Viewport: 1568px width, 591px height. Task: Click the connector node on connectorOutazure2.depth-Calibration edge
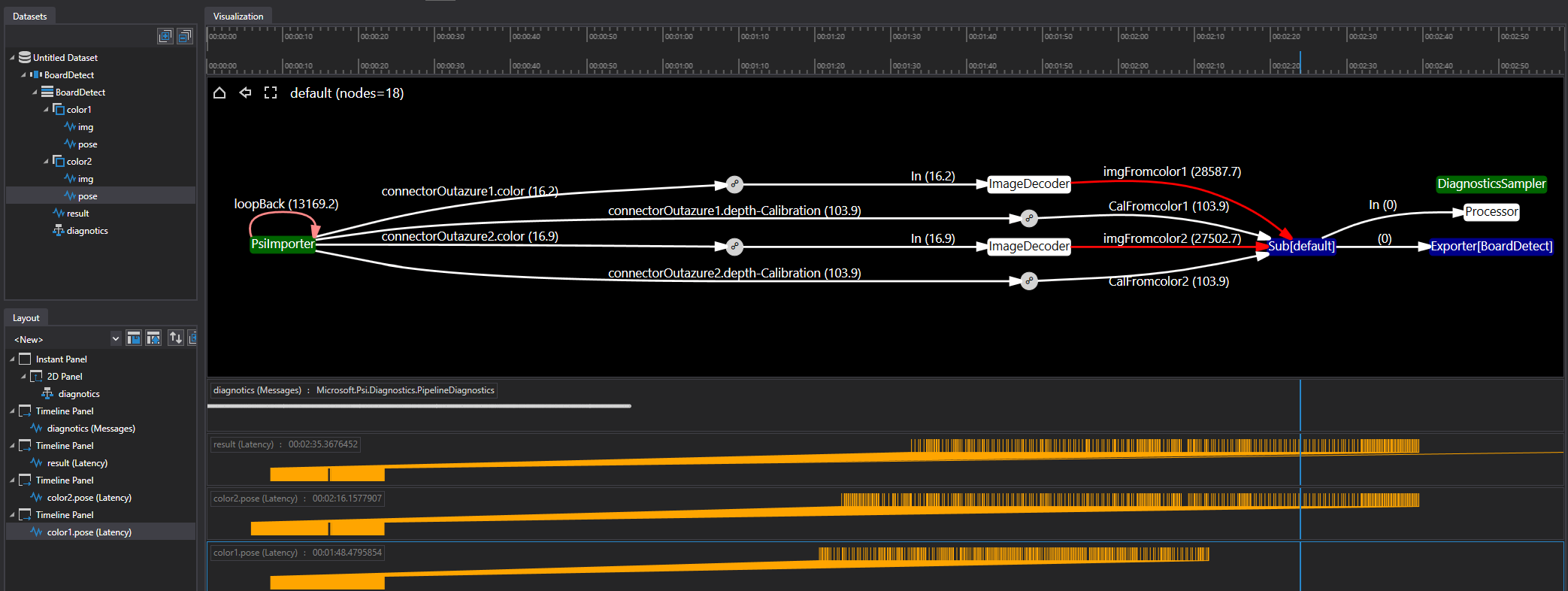[1029, 281]
